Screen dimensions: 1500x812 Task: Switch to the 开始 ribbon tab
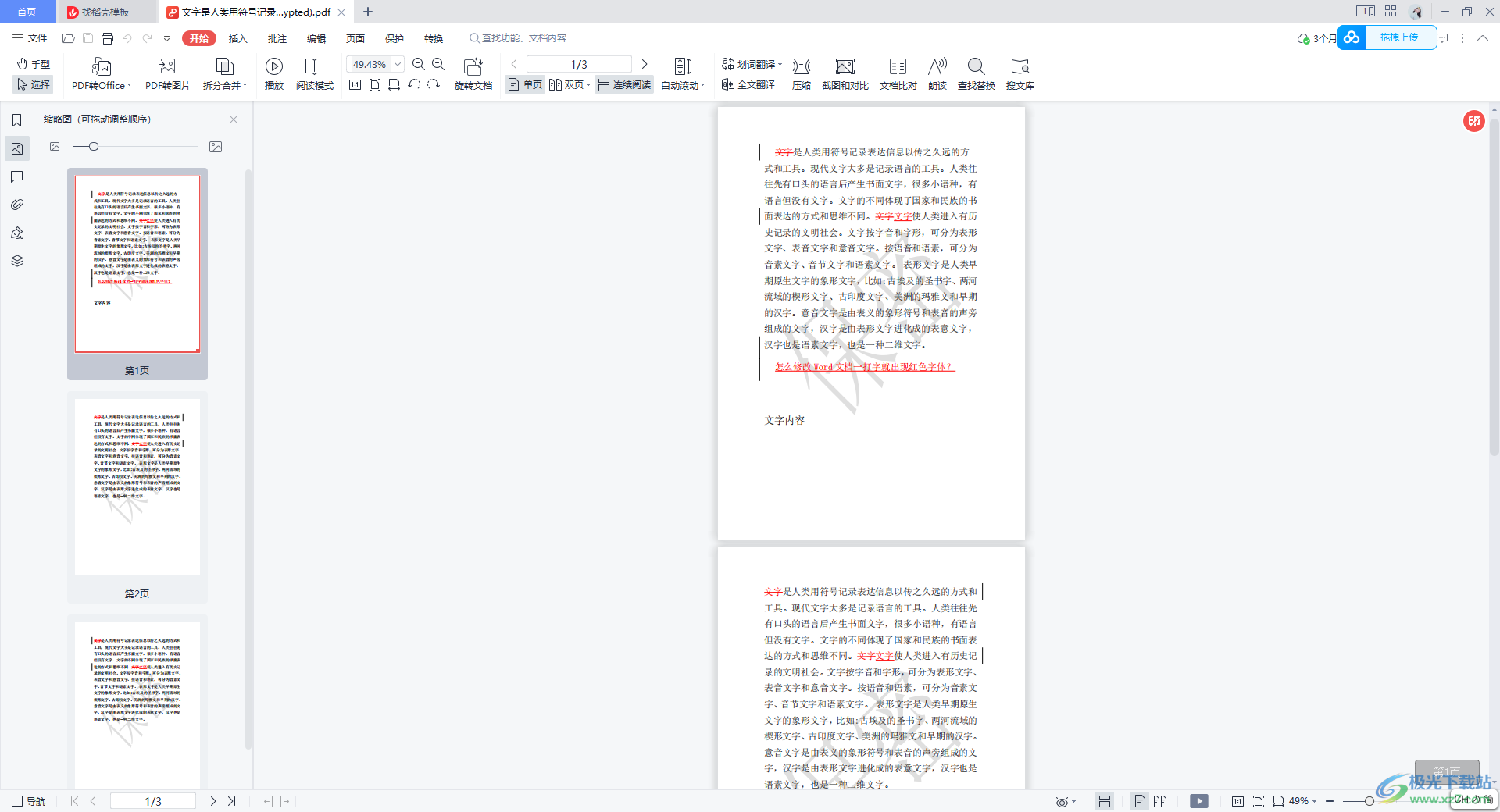point(199,38)
